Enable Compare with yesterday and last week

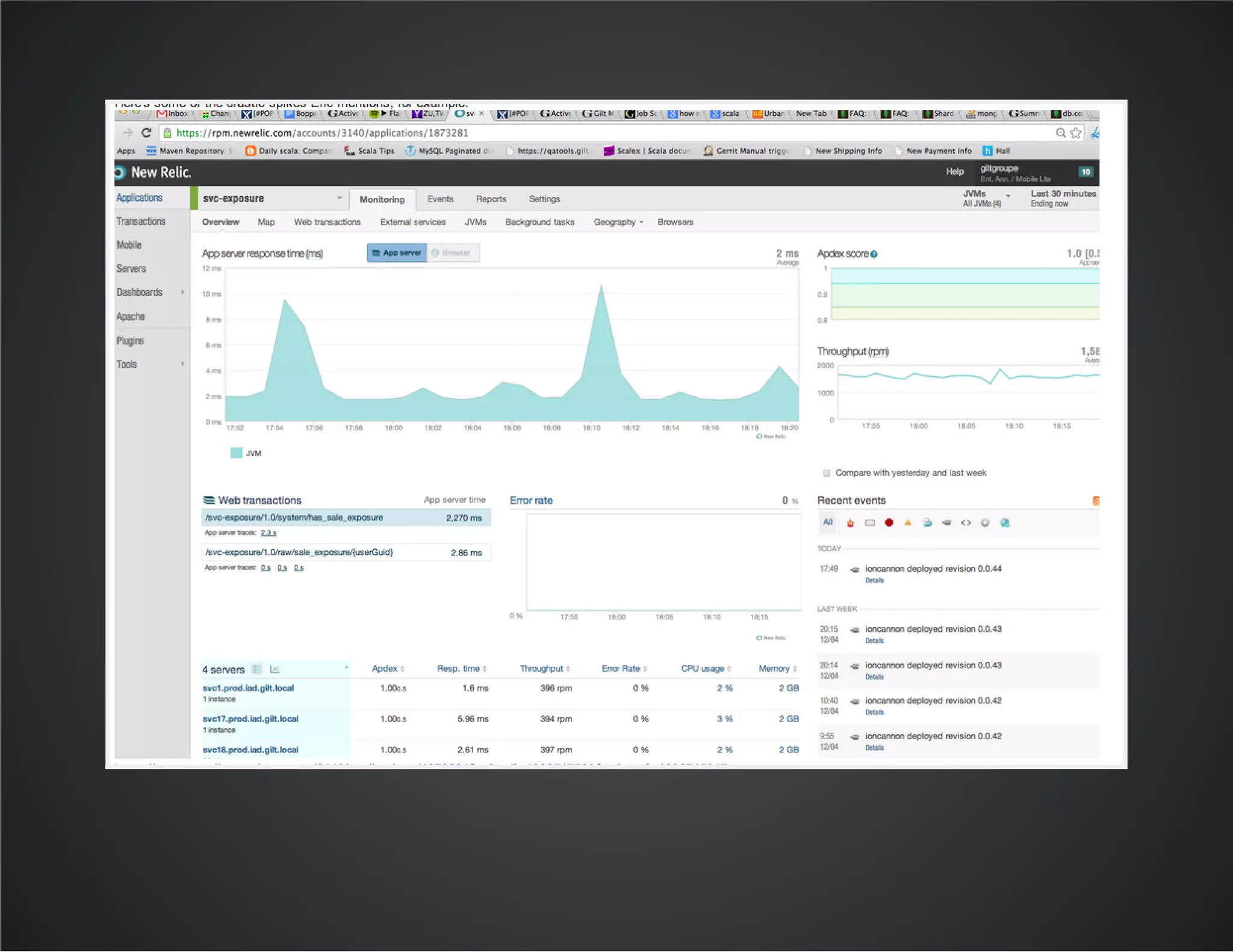tap(827, 473)
